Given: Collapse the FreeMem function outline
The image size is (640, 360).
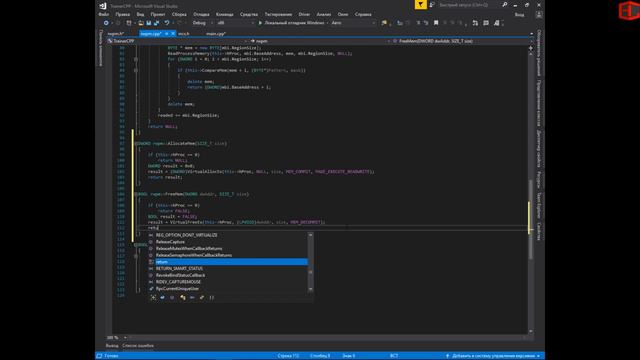Looking at the screenshot, I should coord(136,194).
